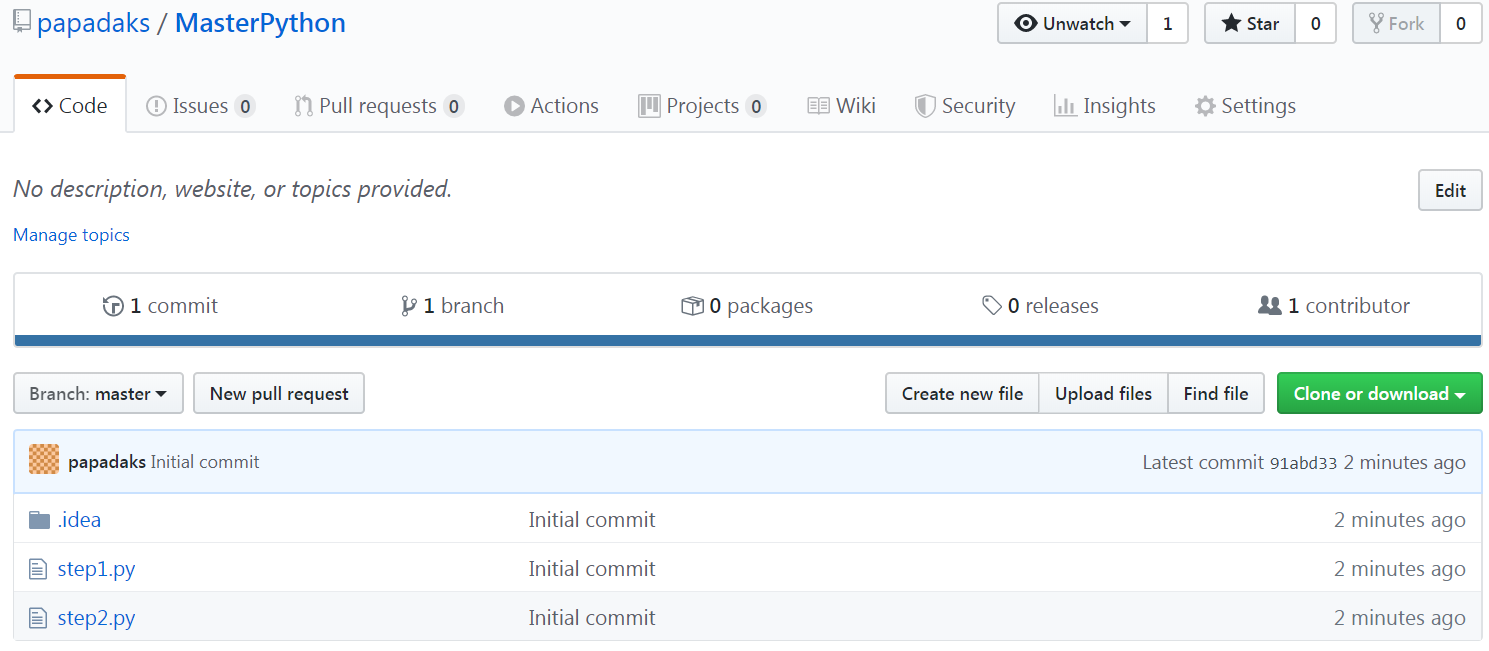1489x651 pixels.
Task: Click the contributors people icon
Action: point(1269,306)
